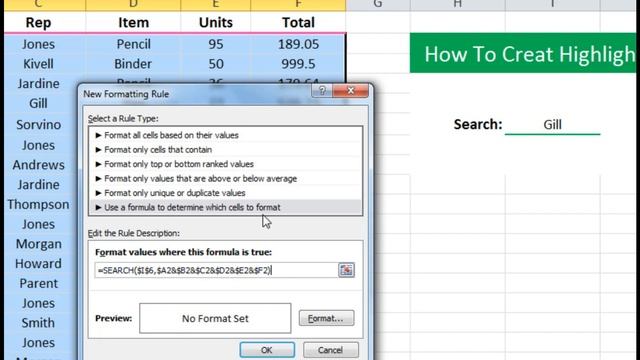Image resolution: width=640 pixels, height=360 pixels.
Task: Click the total cell 189.05
Action: tap(298, 44)
